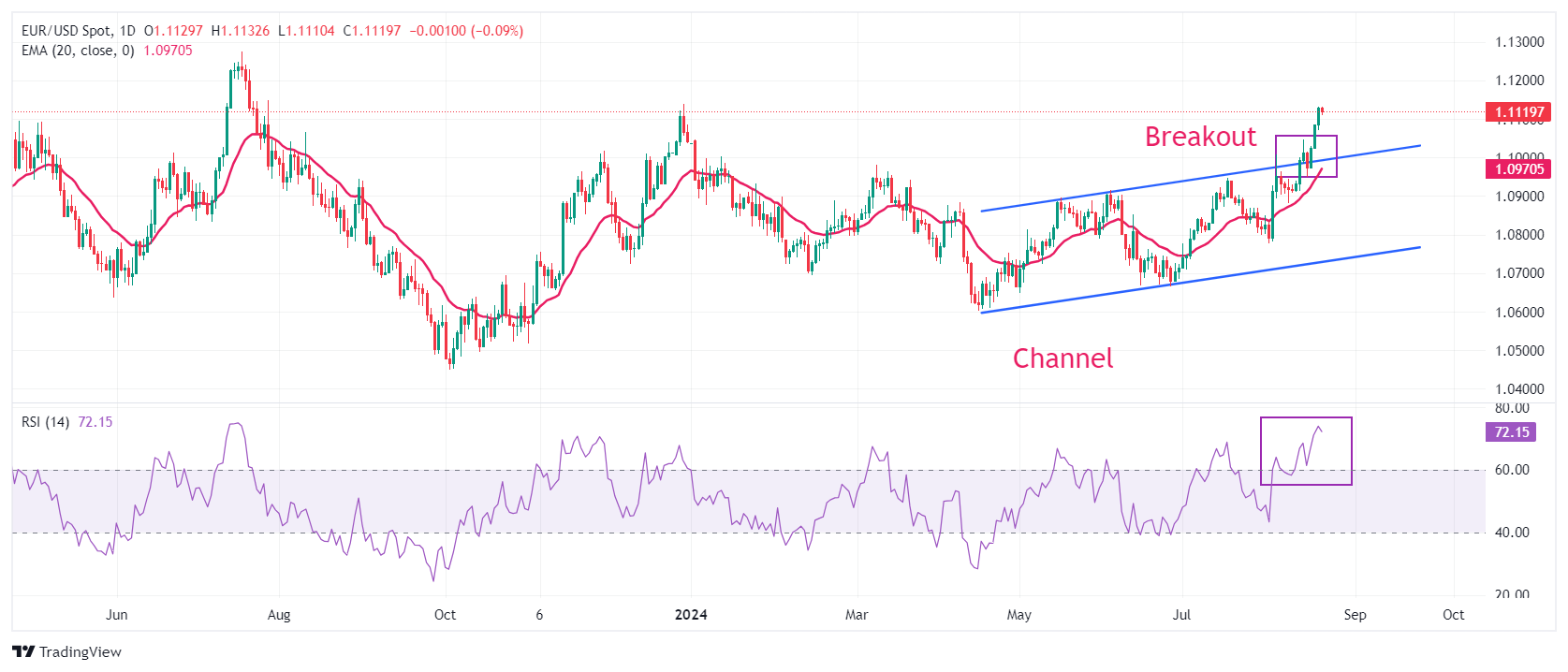Click the EUR/USD Spot 1D title
1568x672 pixels.
(x=79, y=31)
